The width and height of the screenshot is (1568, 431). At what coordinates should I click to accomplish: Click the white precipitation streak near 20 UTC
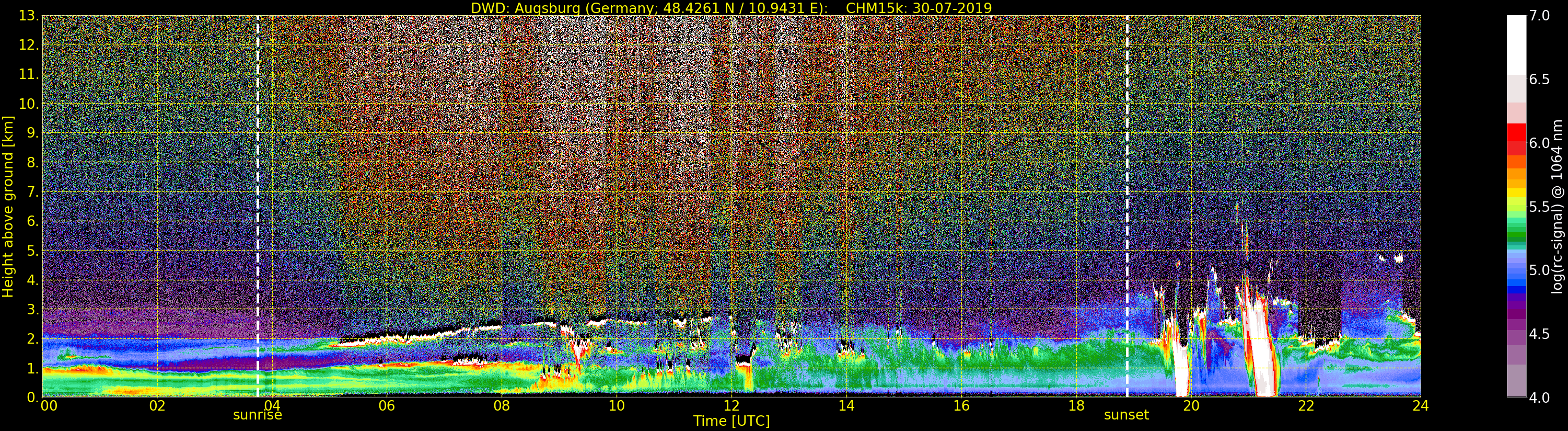pyautogui.click(x=1182, y=371)
